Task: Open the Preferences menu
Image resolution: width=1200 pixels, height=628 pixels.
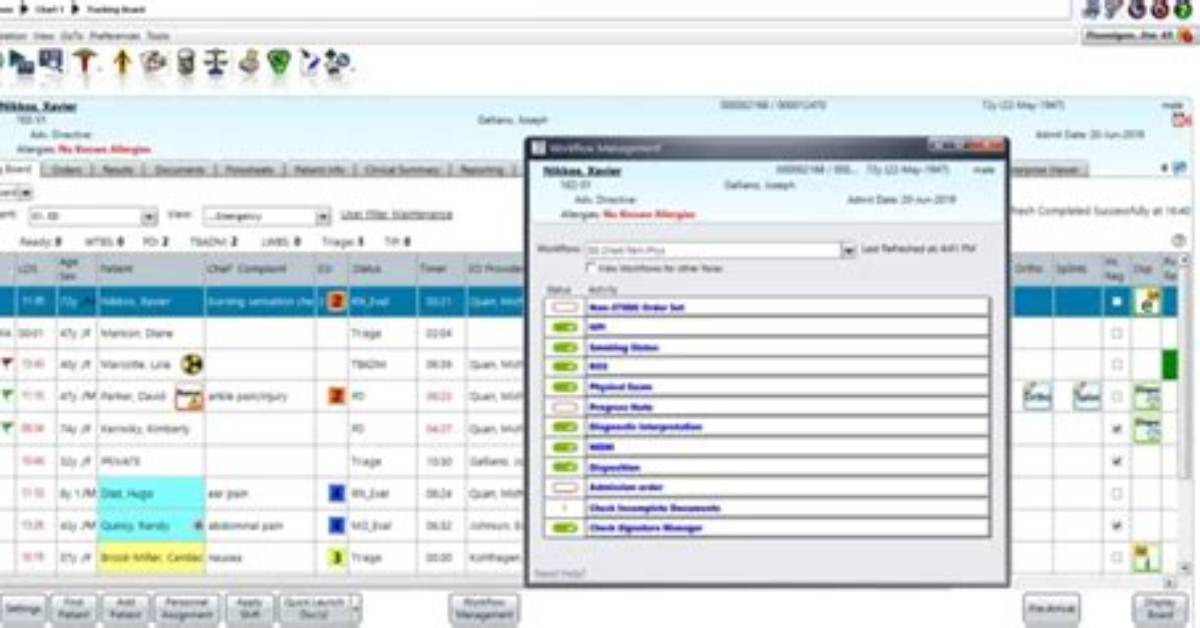Action: point(115,35)
